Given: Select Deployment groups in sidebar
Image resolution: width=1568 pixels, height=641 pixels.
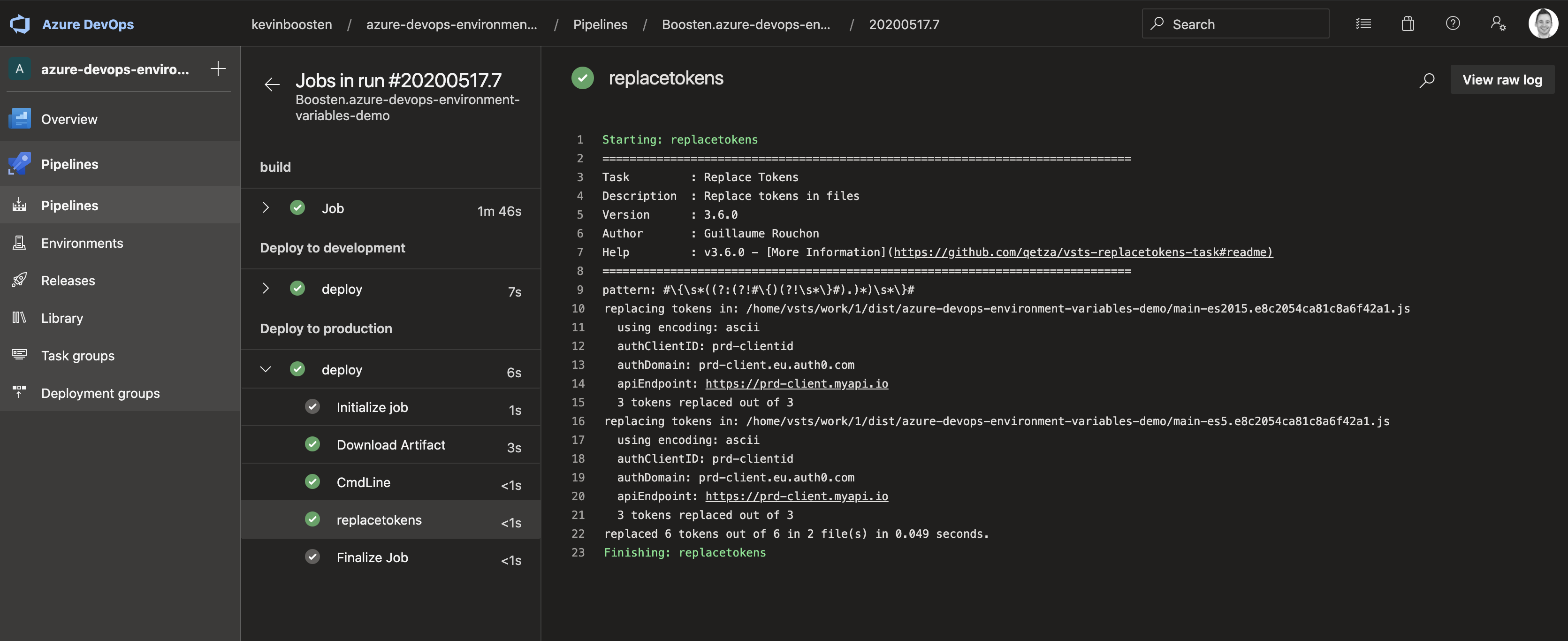Looking at the screenshot, I should pyautogui.click(x=100, y=393).
